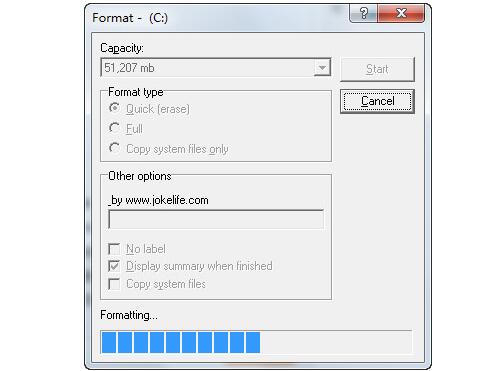Click the help question mark button
499x371 pixels.
(363, 13)
